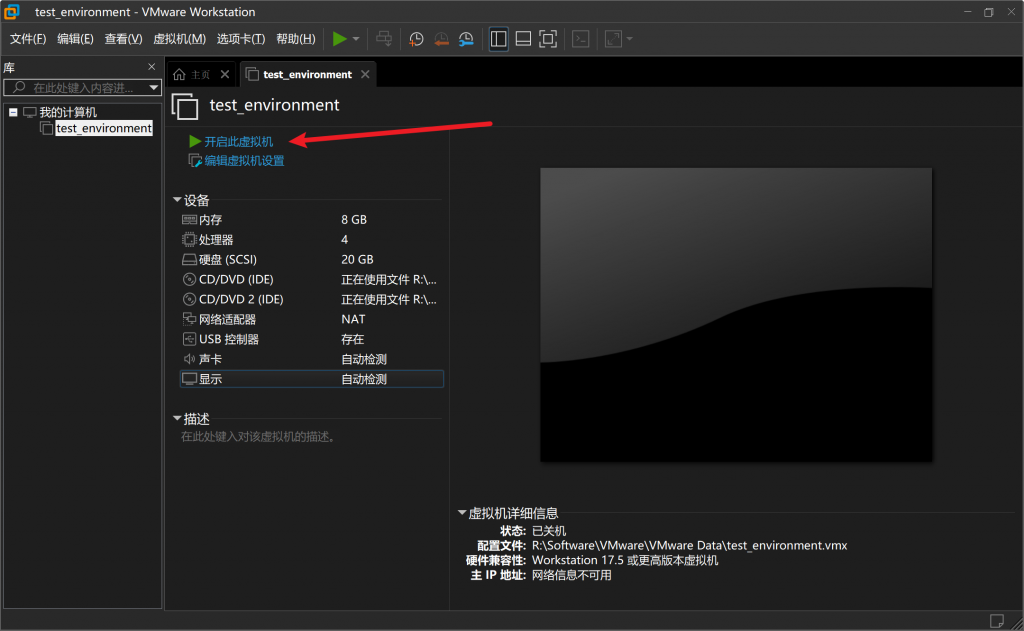
Task: Select the 硬盘 (SCSI) device row
Action: point(312,260)
